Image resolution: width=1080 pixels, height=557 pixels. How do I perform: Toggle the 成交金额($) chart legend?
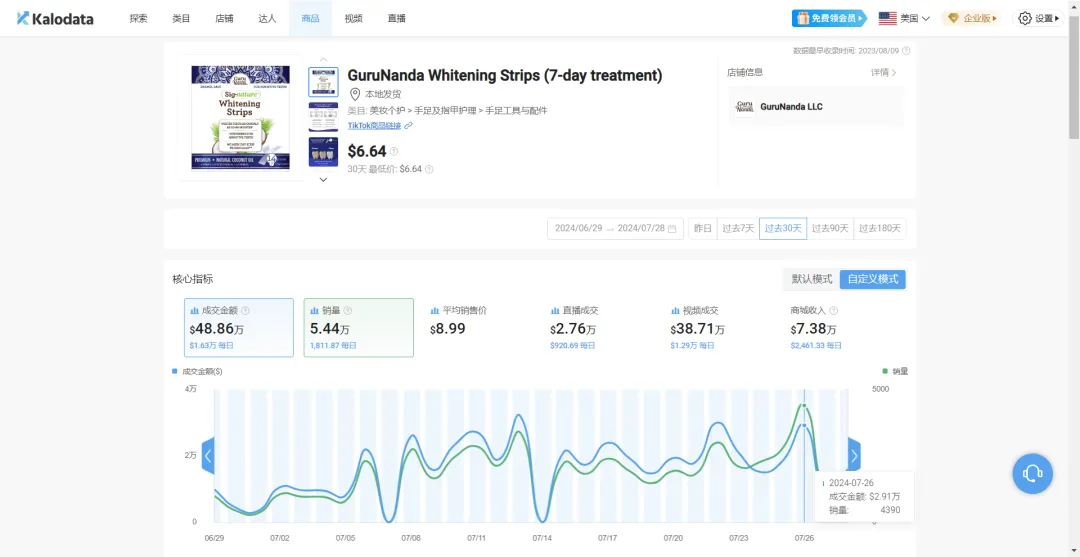[x=197, y=371]
